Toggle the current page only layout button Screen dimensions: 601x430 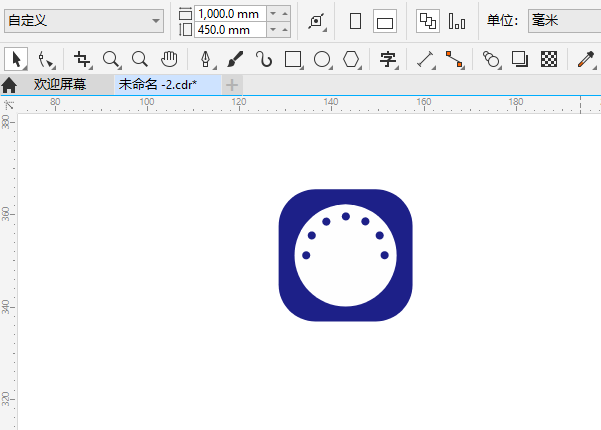point(457,21)
